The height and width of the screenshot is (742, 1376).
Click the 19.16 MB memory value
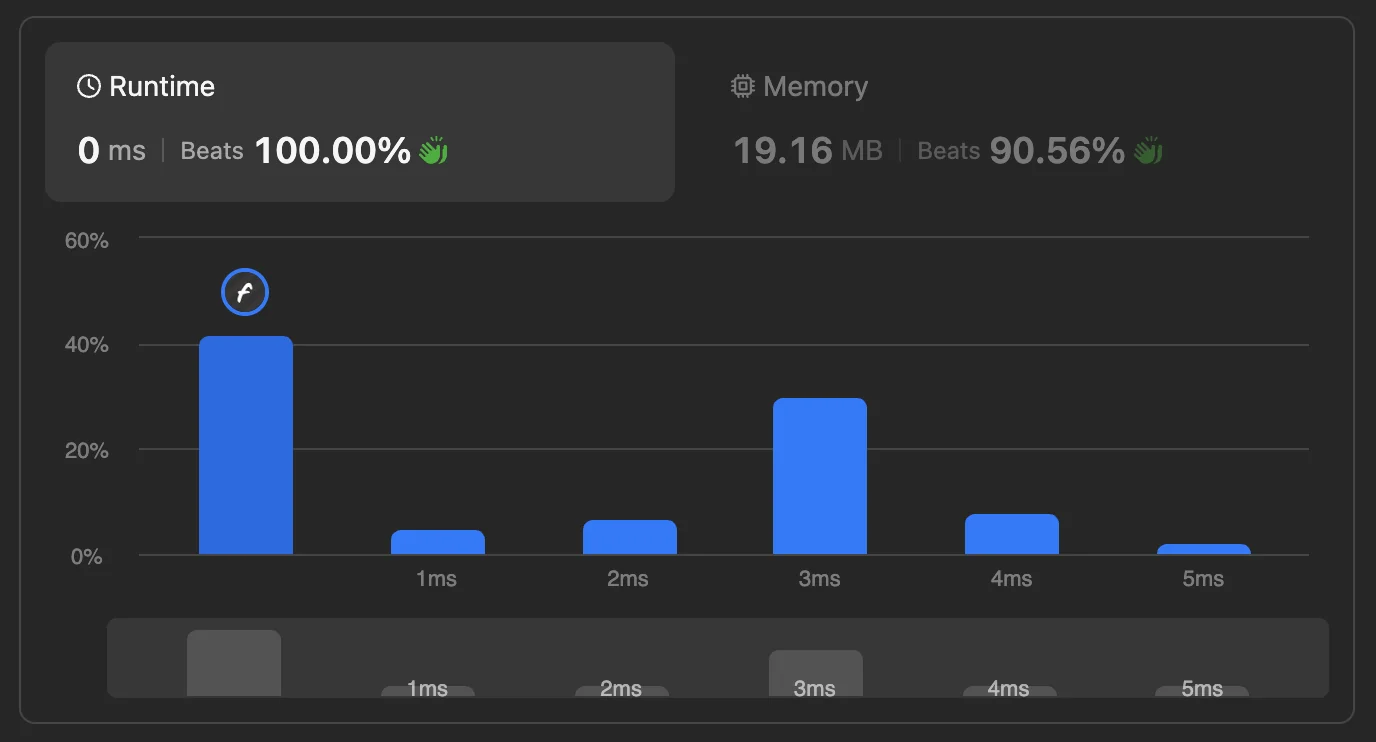[808, 151]
